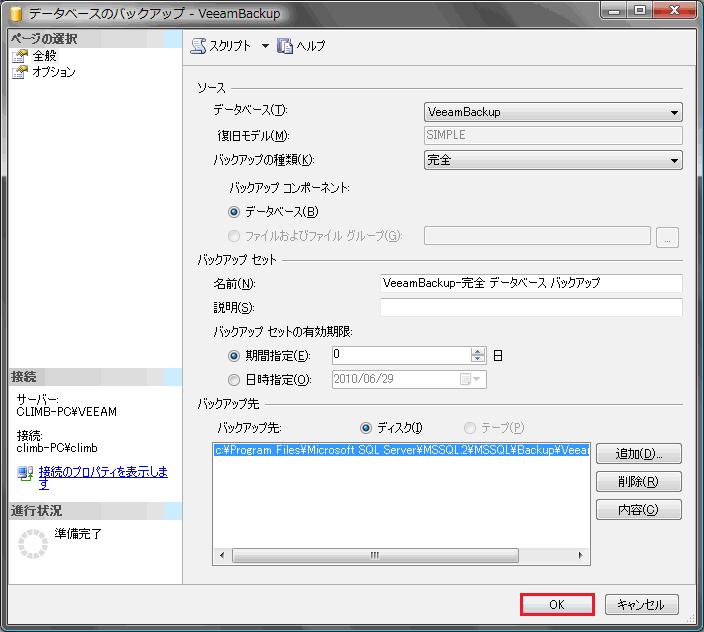
Task: Minimize the backup dialog window
Action: click(615, 10)
